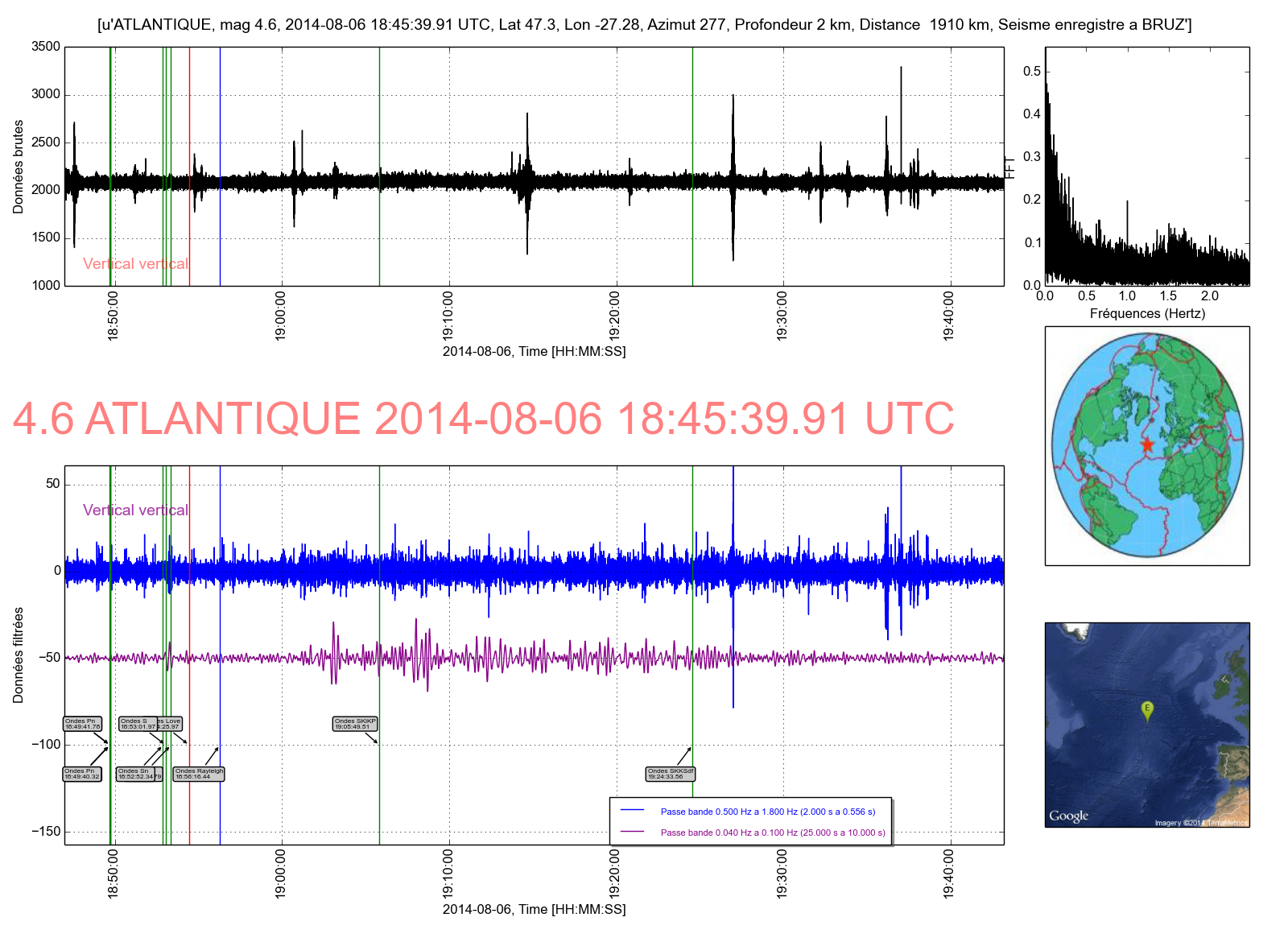
Task: Click the Ondes Pn 18:49:41.78 label
Action: 82,724
